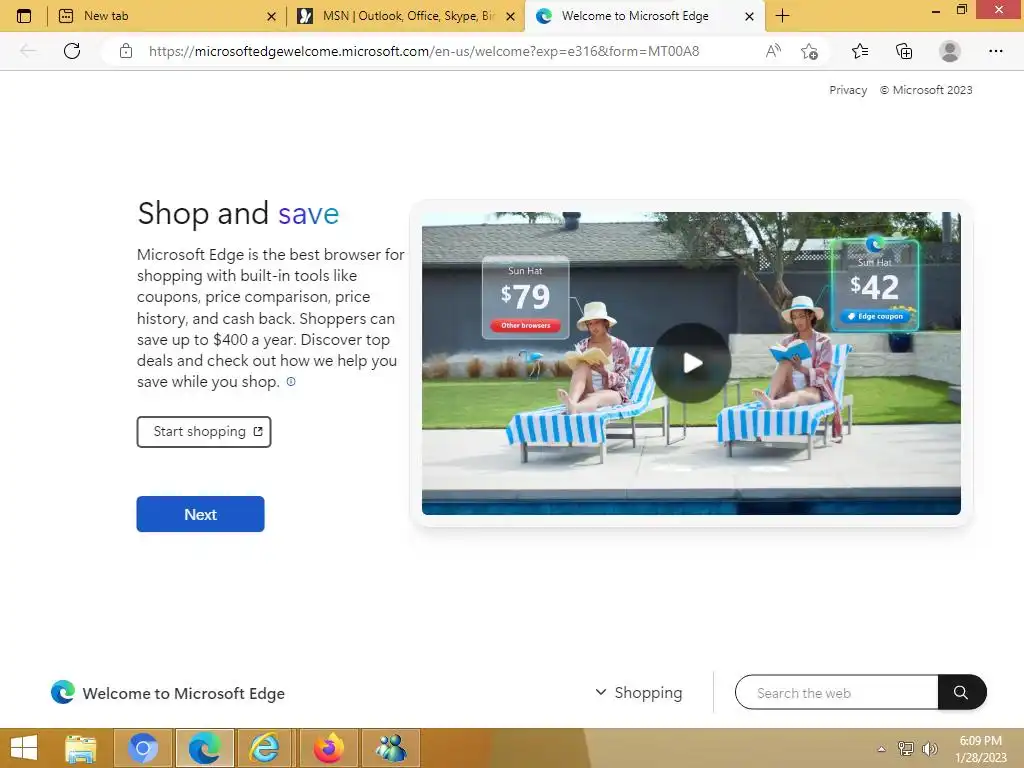Viewport: 1024px width, 768px height.
Task: Launch Firefox from the taskbar
Action: click(x=328, y=748)
